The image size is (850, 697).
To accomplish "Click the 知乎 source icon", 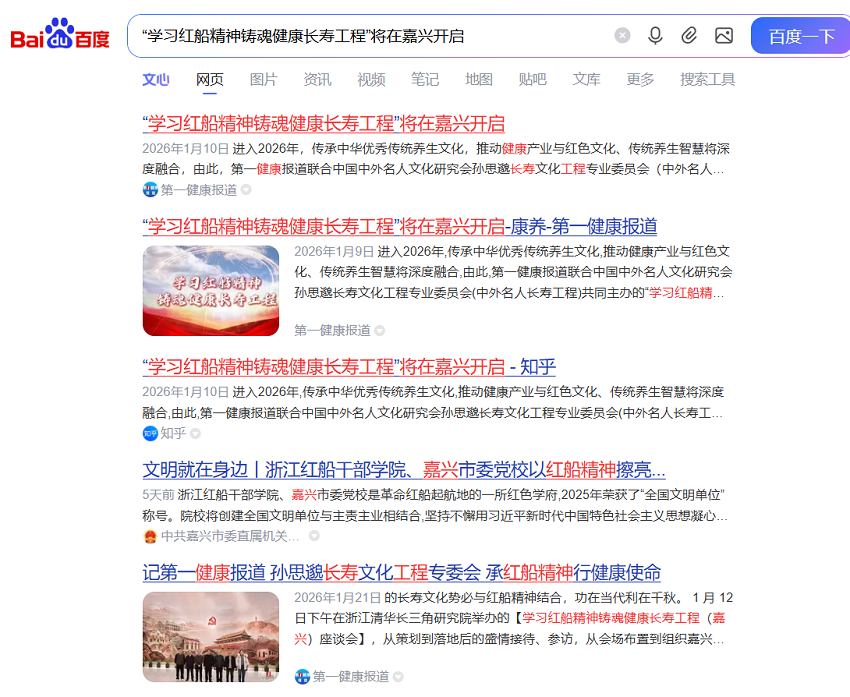I will (150, 433).
